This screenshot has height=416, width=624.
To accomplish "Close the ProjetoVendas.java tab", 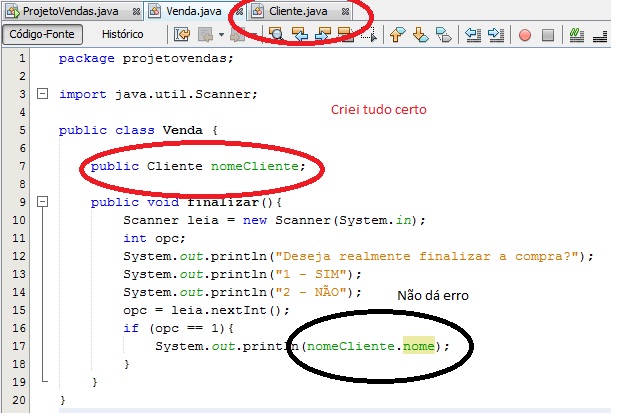I will [136, 12].
